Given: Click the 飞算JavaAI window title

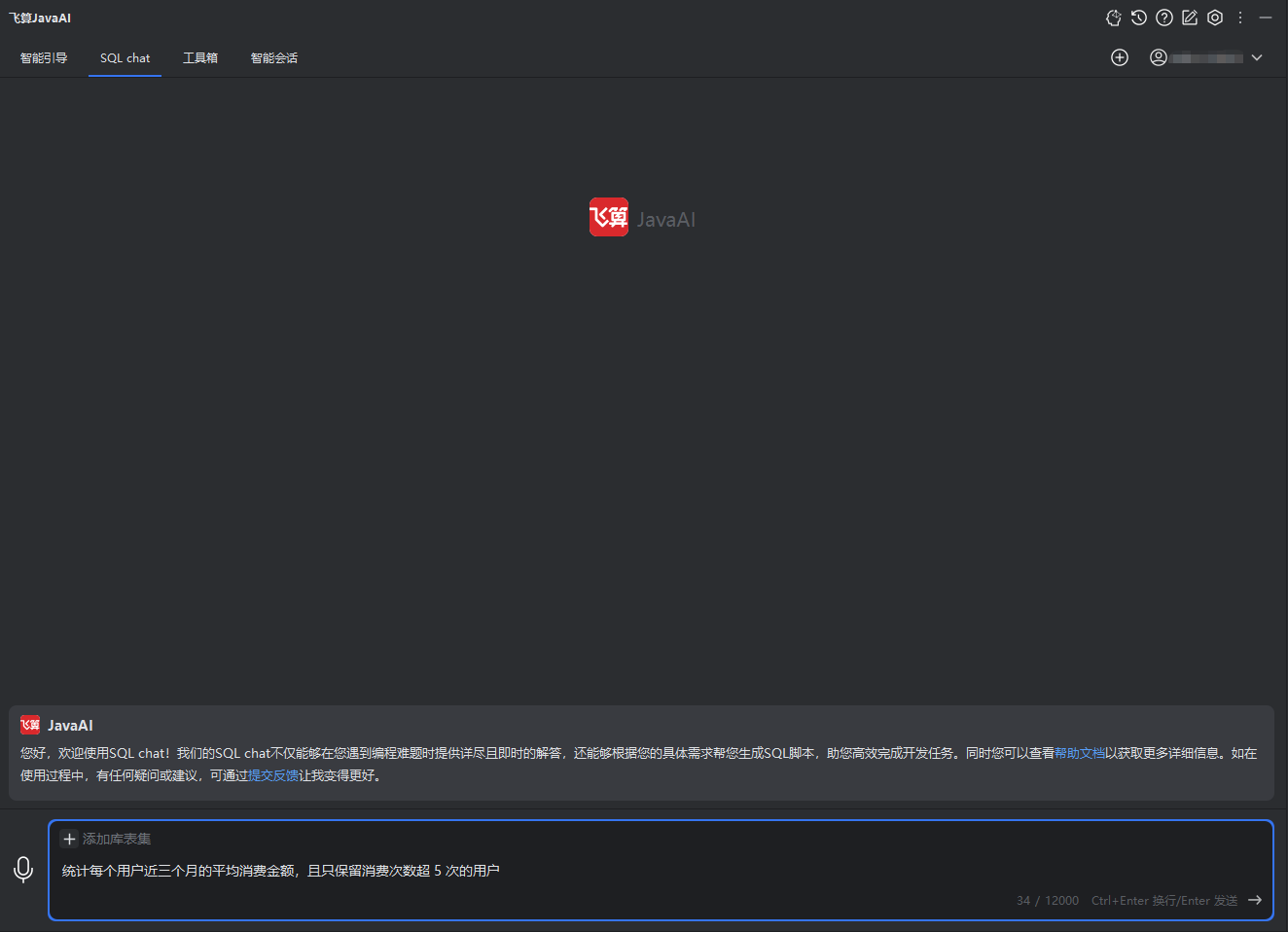Looking at the screenshot, I should coord(40,18).
